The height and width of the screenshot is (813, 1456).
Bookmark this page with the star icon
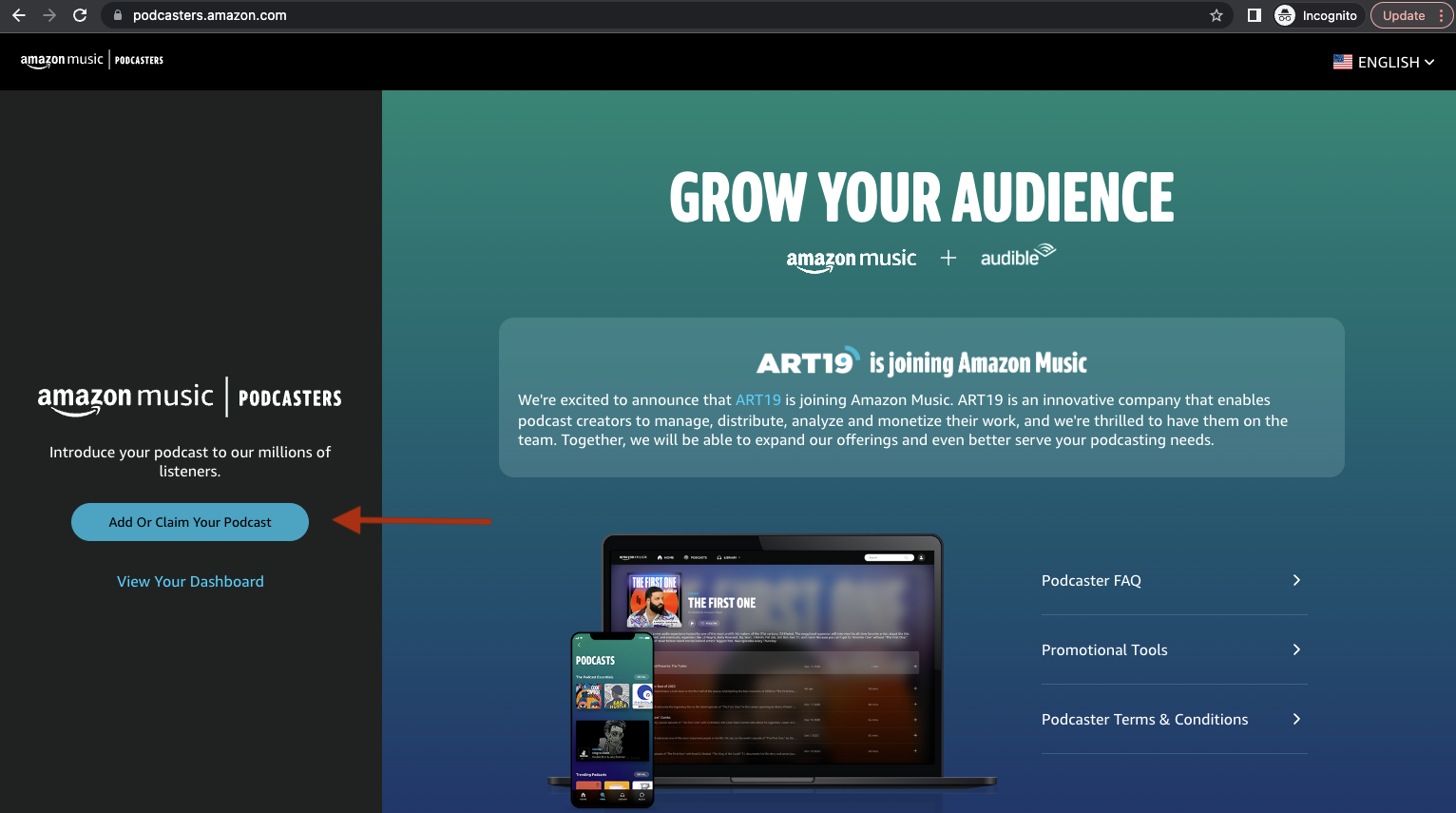[x=1217, y=15]
